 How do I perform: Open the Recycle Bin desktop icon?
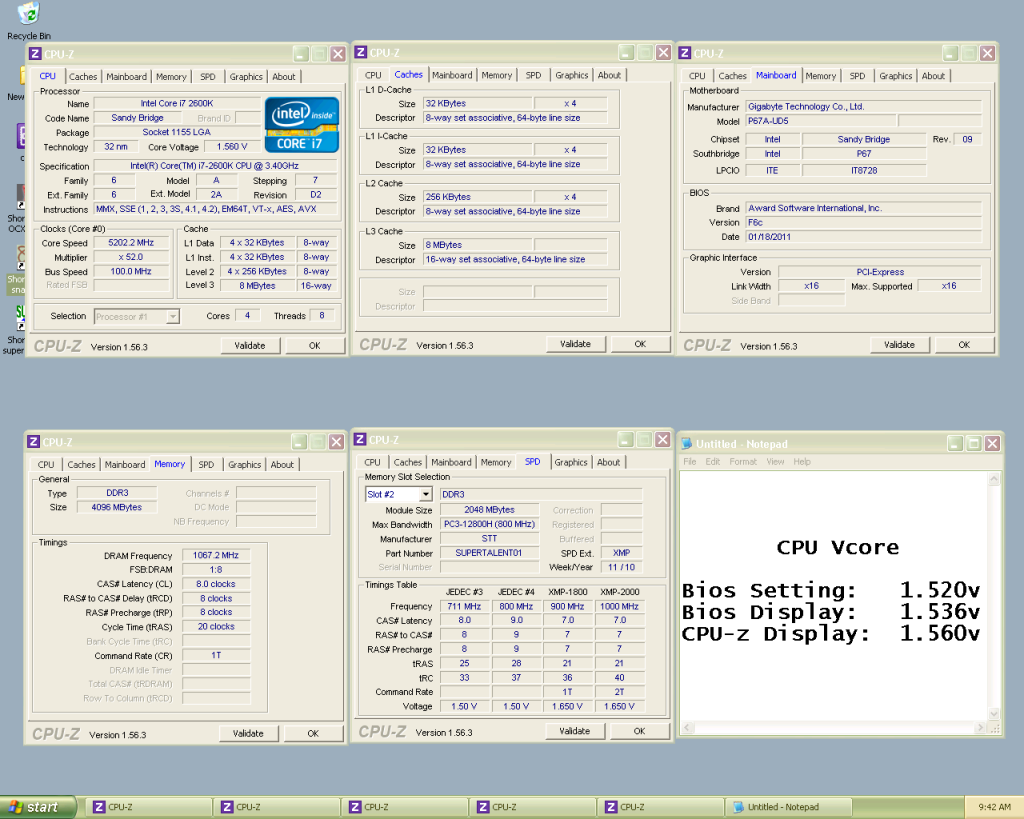click(29, 20)
